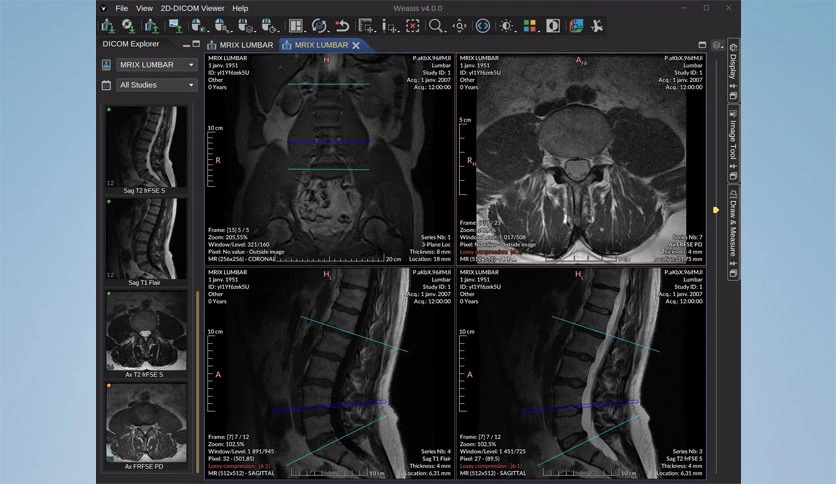Screen dimensions: 836x484
Task: Open the synchronize views icon
Action: (x=319, y=26)
